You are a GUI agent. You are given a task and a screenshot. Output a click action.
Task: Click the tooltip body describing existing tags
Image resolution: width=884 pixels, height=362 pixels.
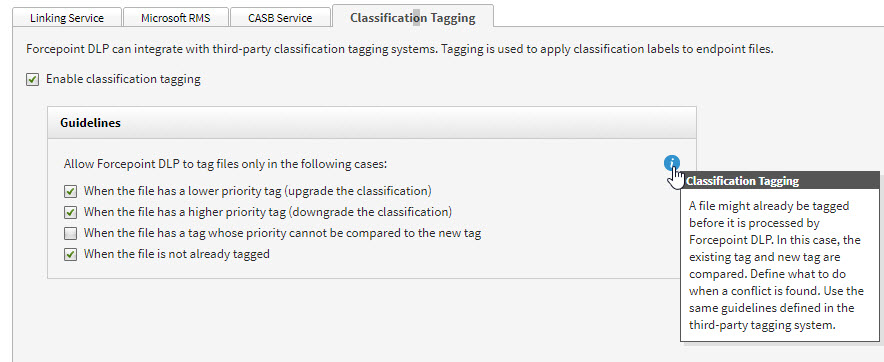(x=776, y=265)
